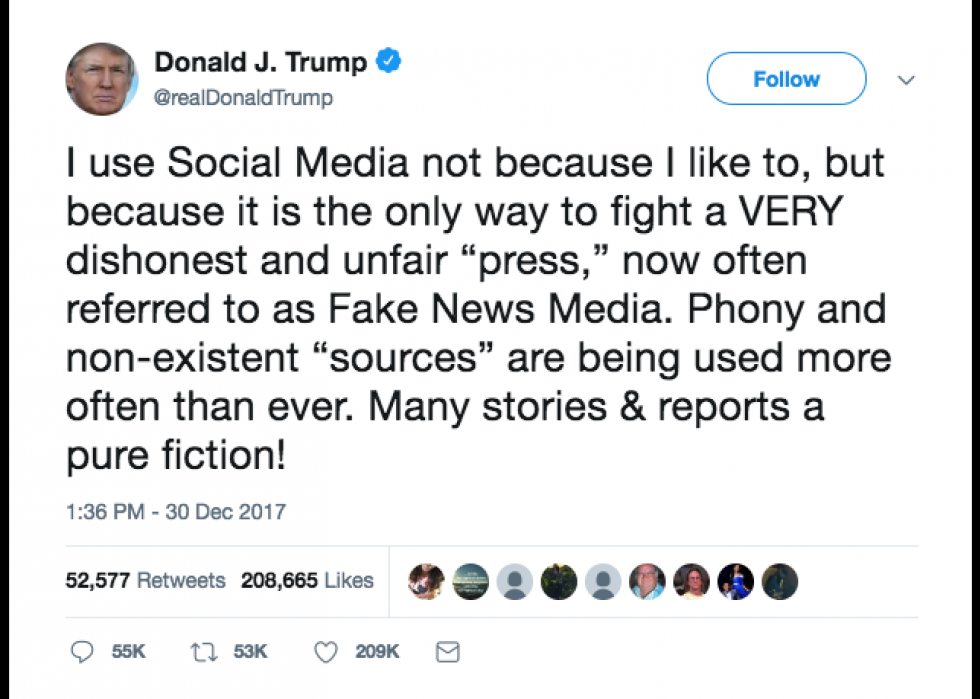Like the tweet with the heart icon
The height and width of the screenshot is (699, 980).
[326, 652]
